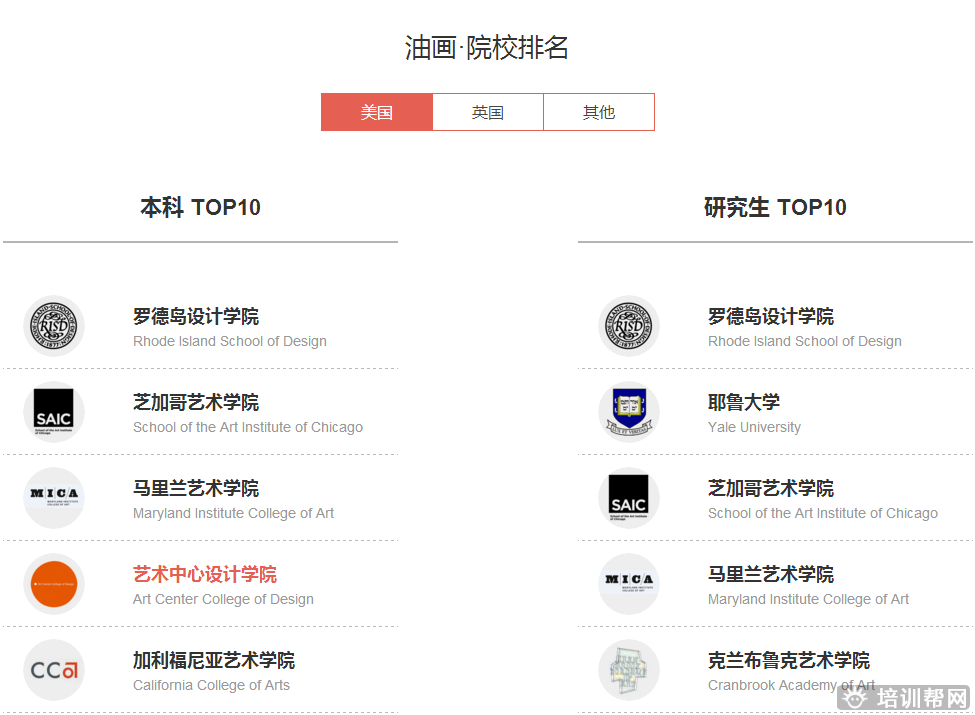Click 'Art Center College of Design' text
This screenshot has width=975, height=715.
click(223, 599)
